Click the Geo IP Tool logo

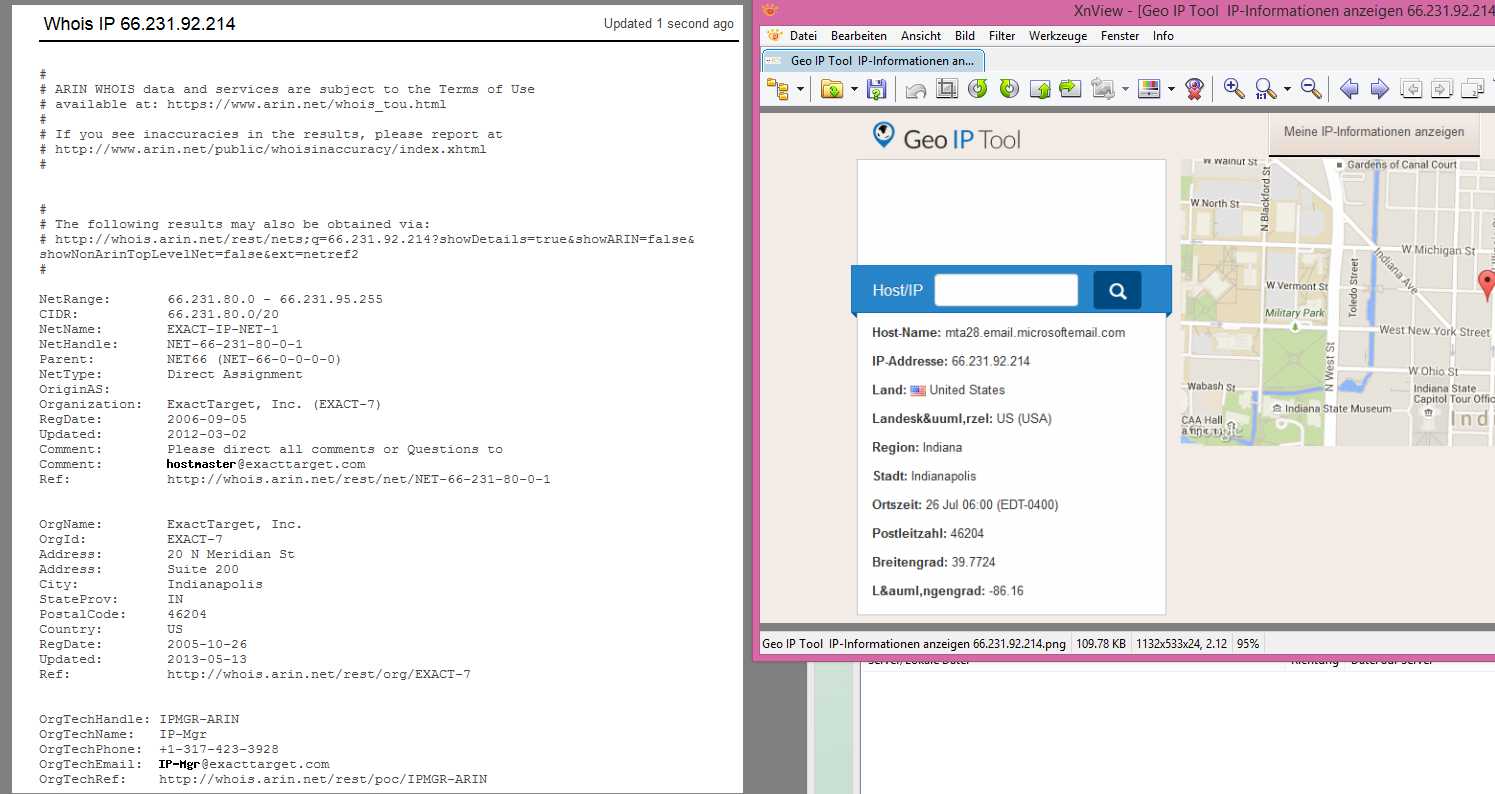point(946,137)
